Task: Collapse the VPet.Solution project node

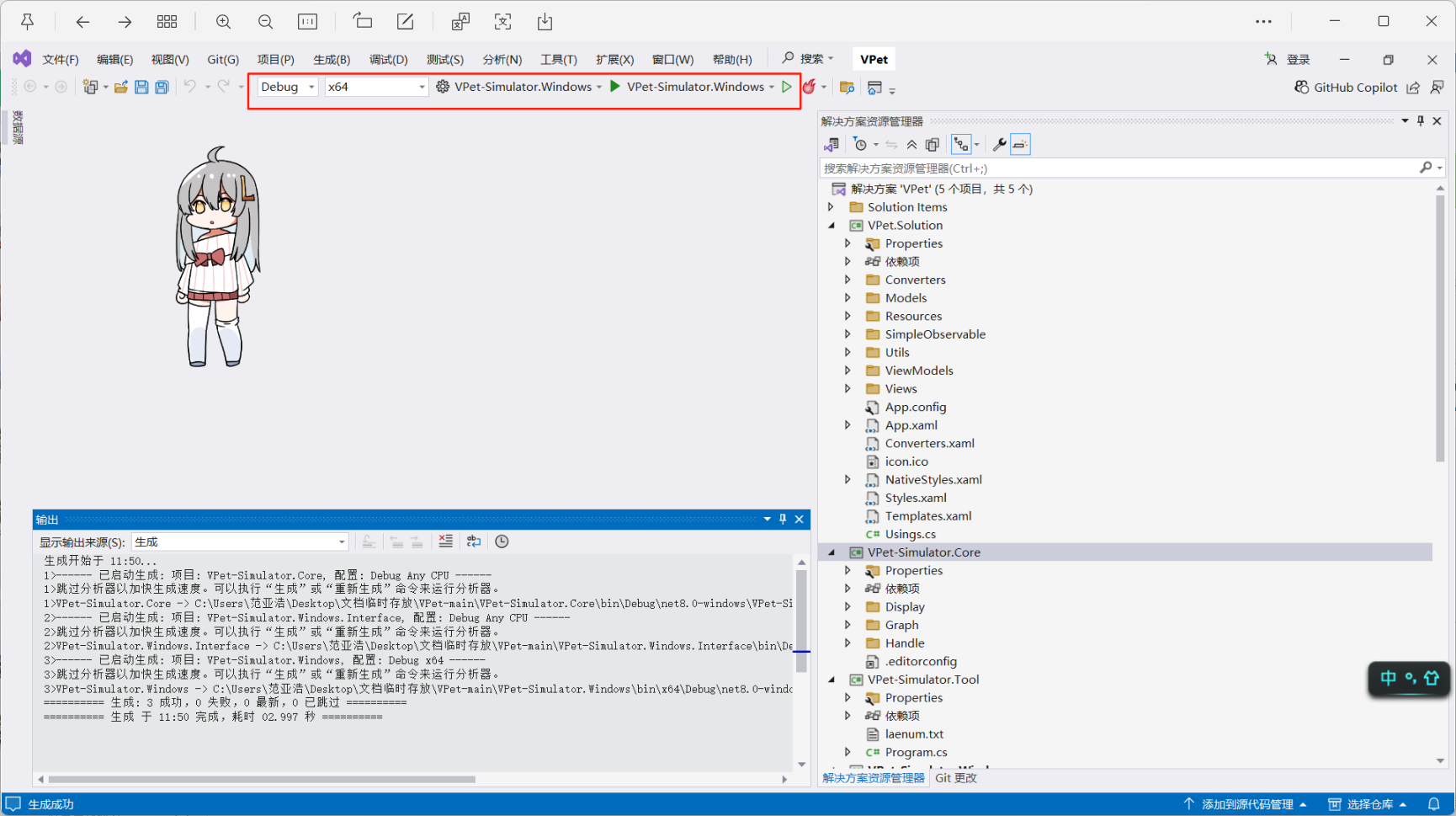Action: point(832,226)
